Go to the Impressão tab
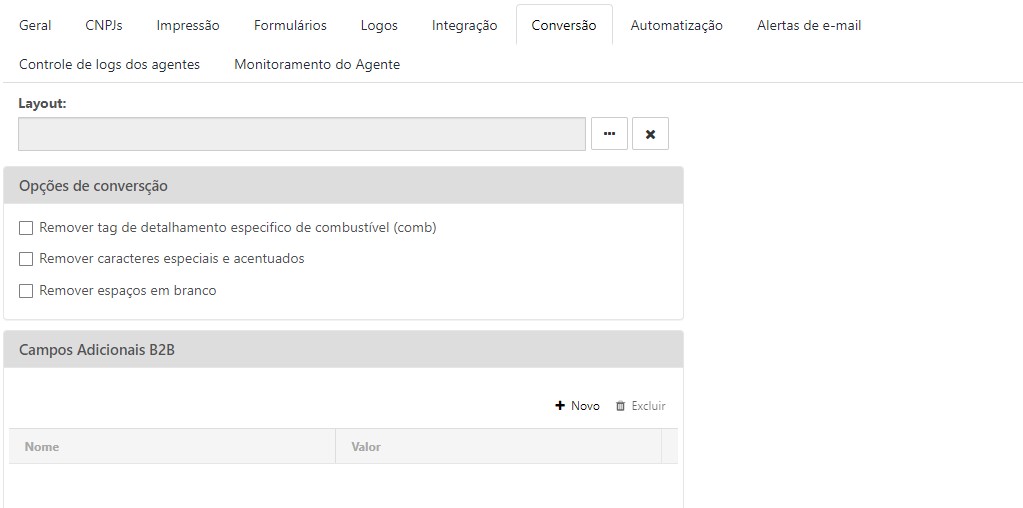The image size is (1023, 508). pos(188,26)
